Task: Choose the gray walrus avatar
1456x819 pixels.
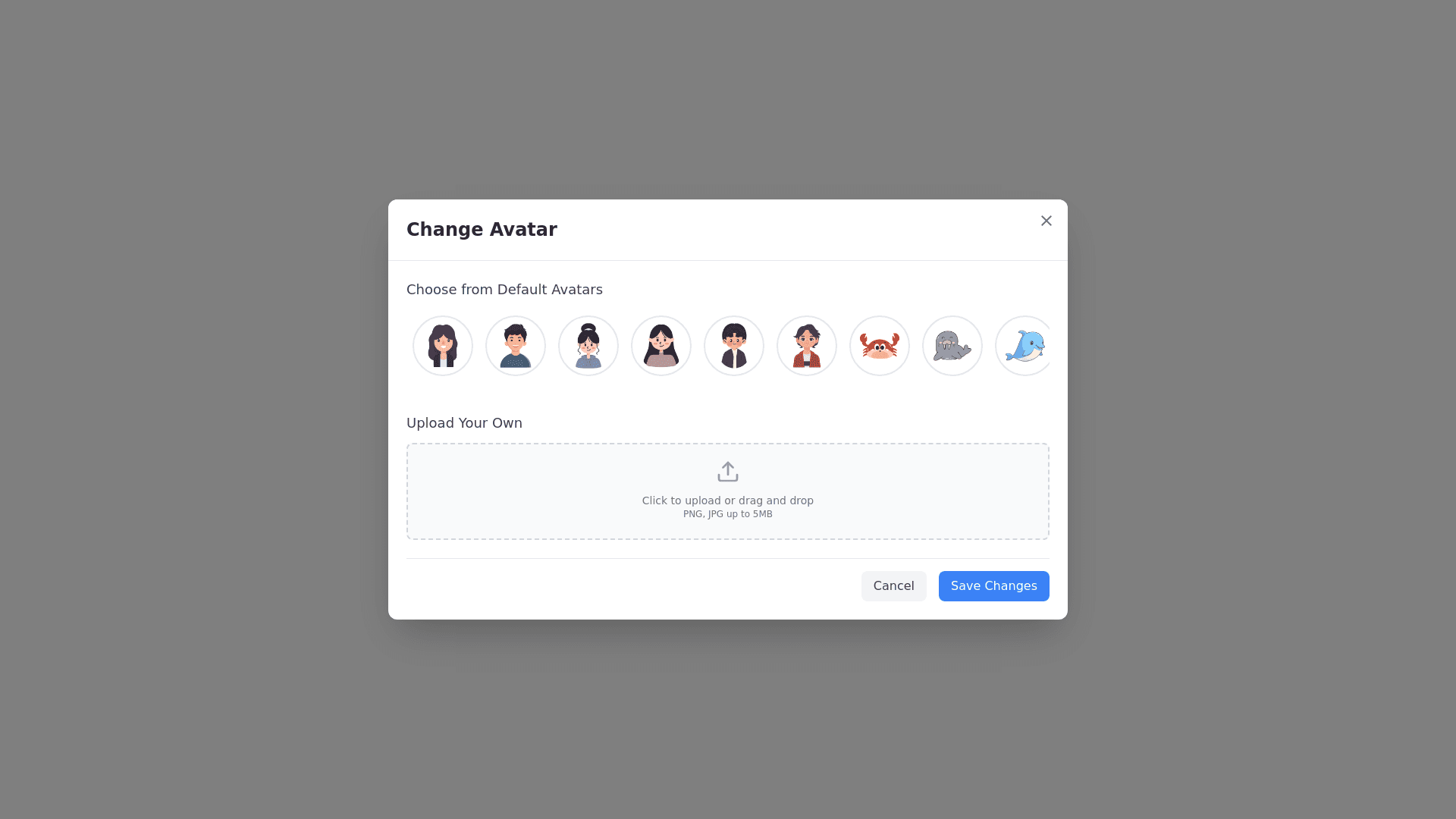Action: click(x=952, y=346)
